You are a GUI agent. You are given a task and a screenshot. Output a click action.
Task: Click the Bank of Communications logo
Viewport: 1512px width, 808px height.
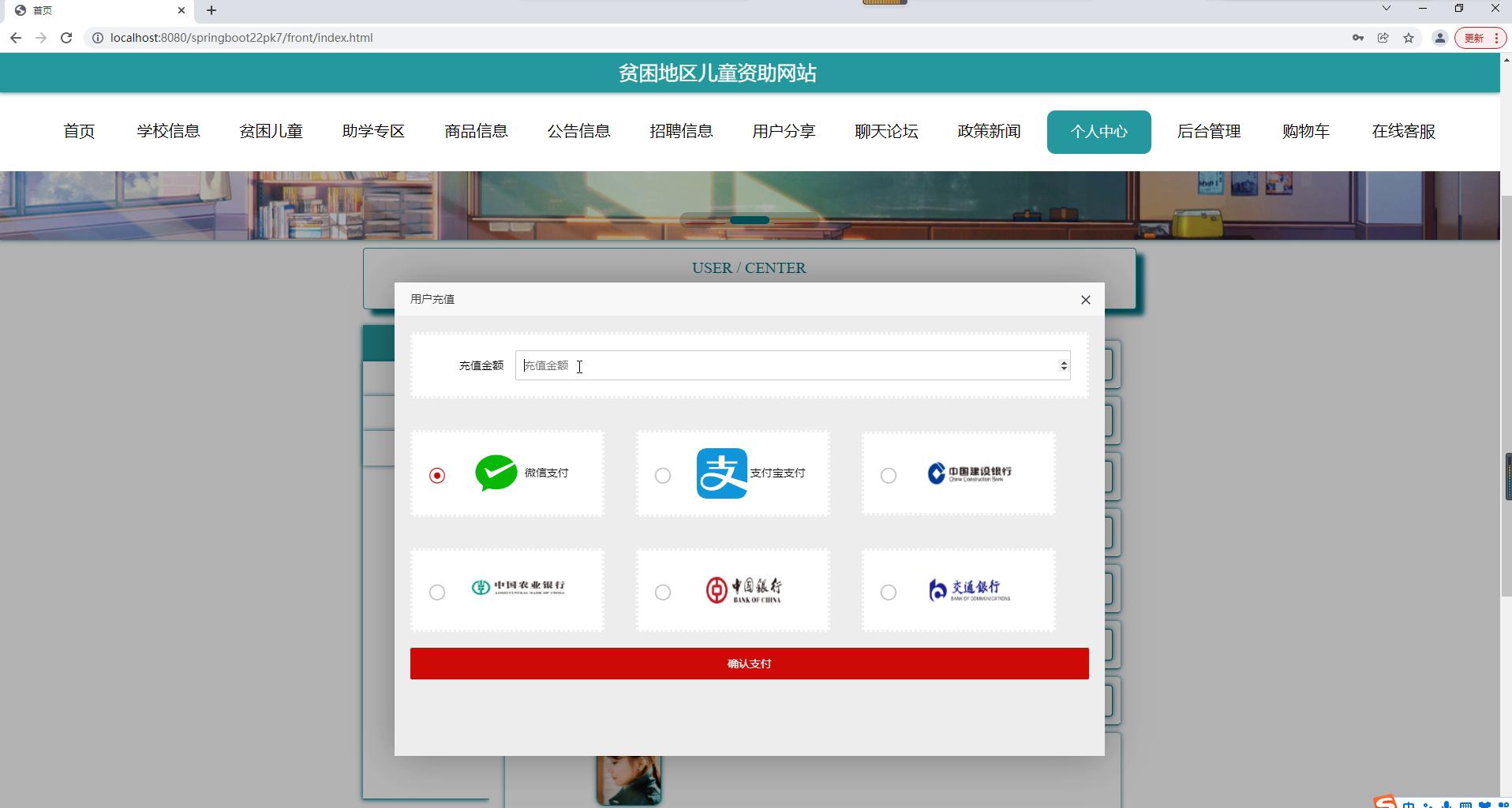tap(969, 590)
